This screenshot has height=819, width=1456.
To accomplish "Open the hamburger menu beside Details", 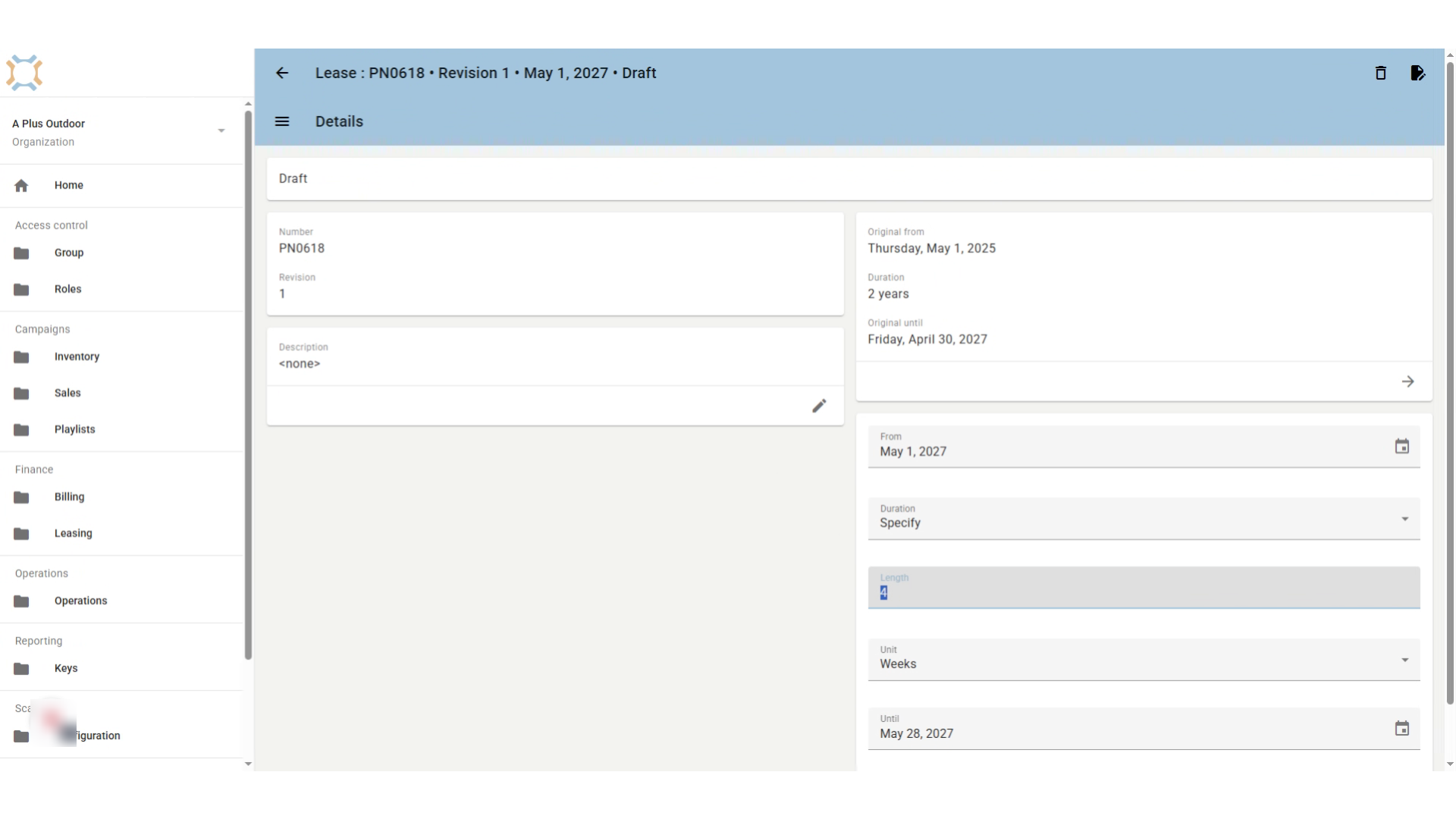I will click(282, 121).
